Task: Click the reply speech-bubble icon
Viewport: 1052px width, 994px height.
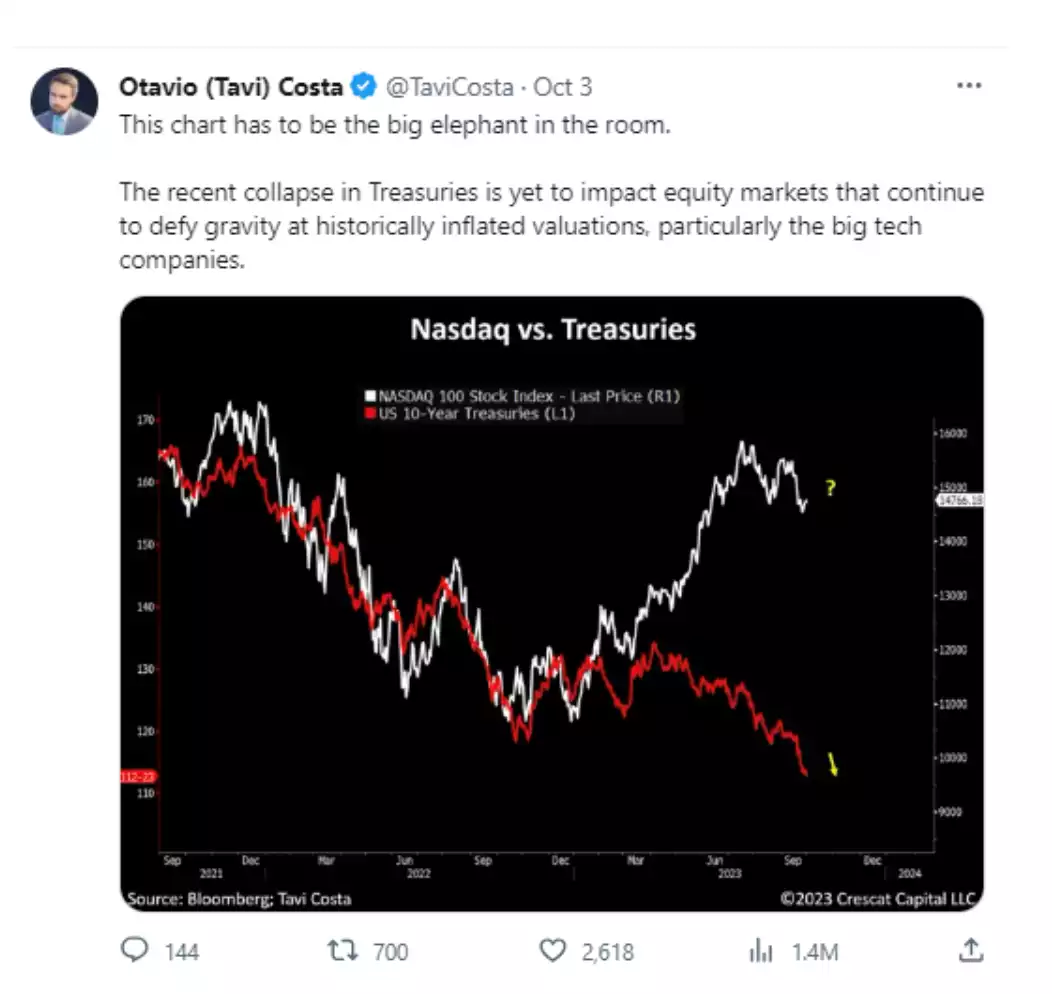Action: (134, 951)
